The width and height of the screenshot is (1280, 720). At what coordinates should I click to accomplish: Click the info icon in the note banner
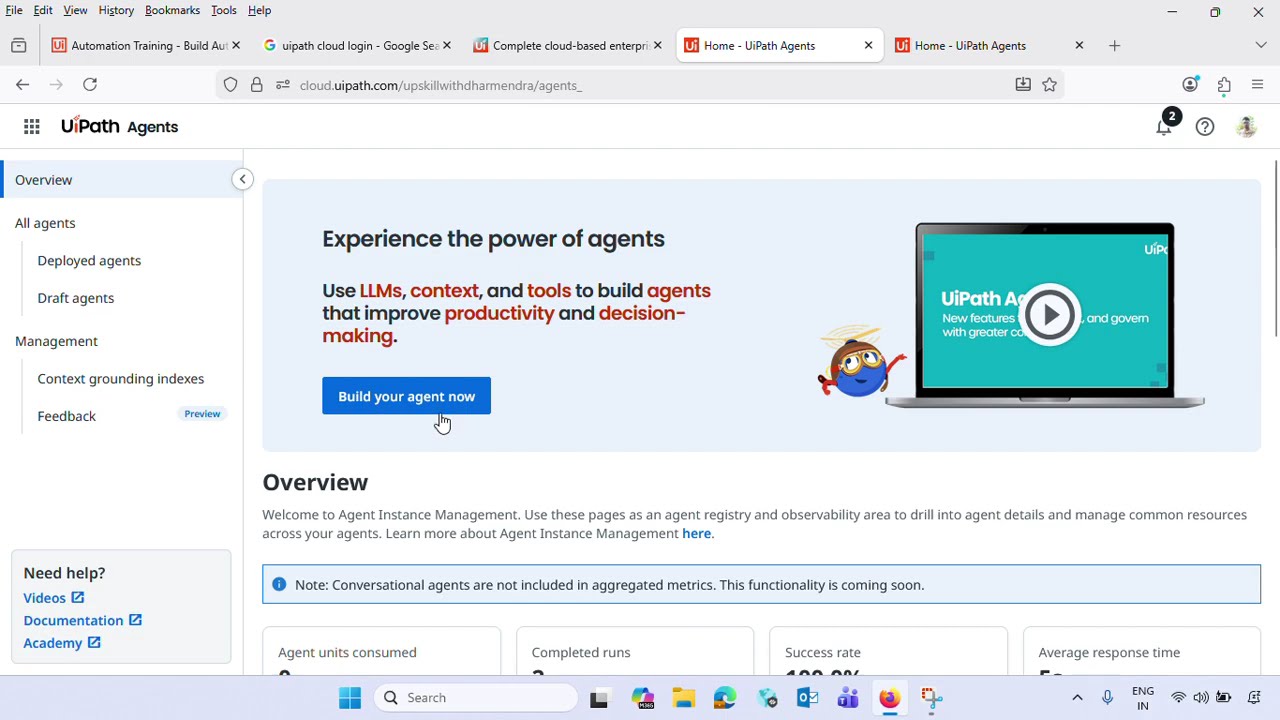coord(279,584)
